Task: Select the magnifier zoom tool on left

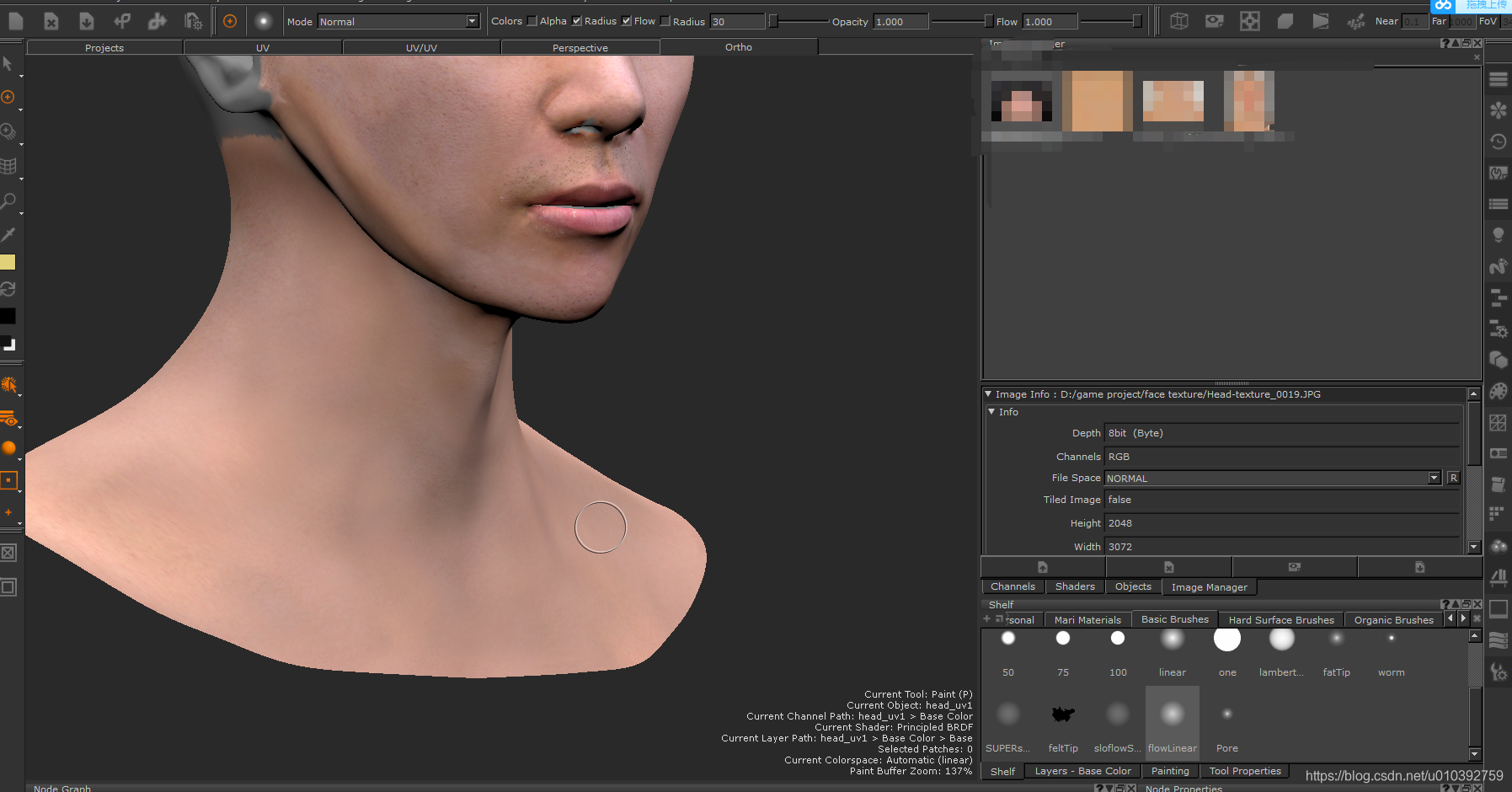Action: click(x=8, y=201)
